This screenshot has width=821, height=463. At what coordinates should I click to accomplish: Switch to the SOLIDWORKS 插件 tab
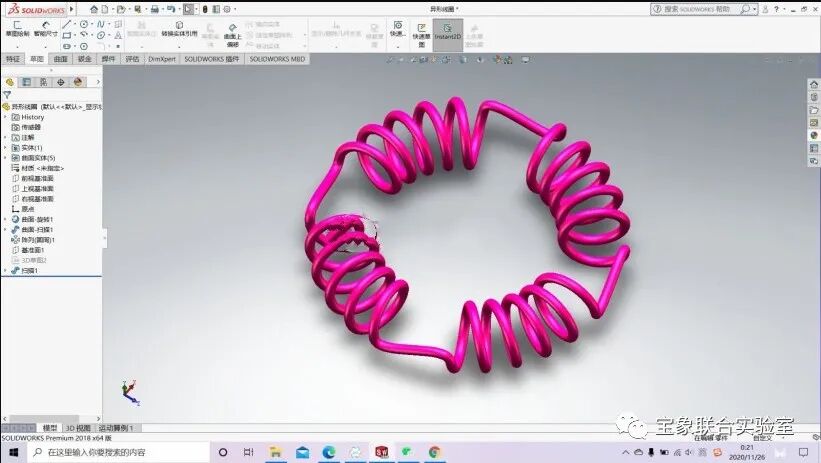tap(212, 59)
